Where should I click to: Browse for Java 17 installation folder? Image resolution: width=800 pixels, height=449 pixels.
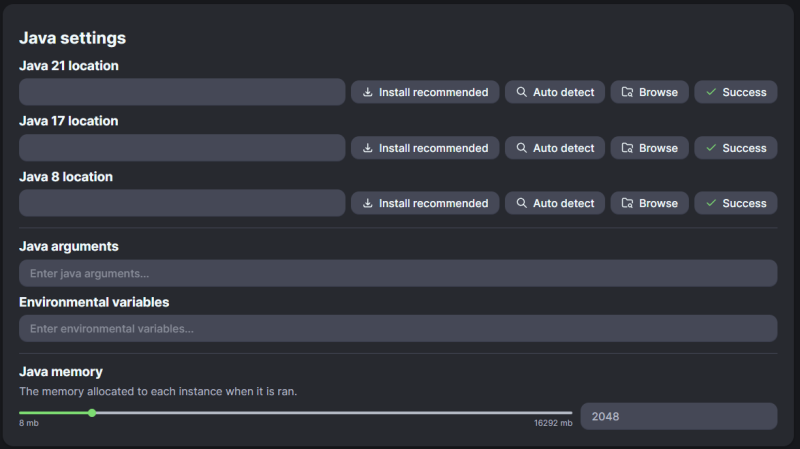649,148
